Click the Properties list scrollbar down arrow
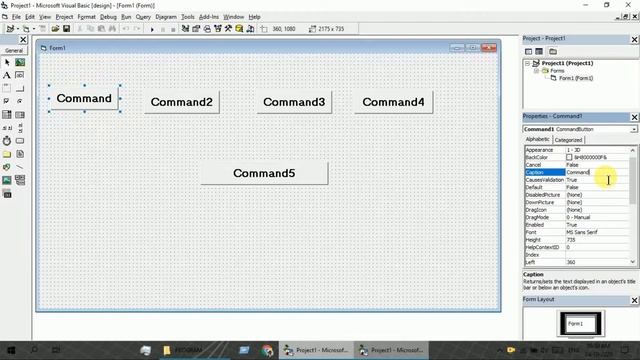 tap(633, 262)
